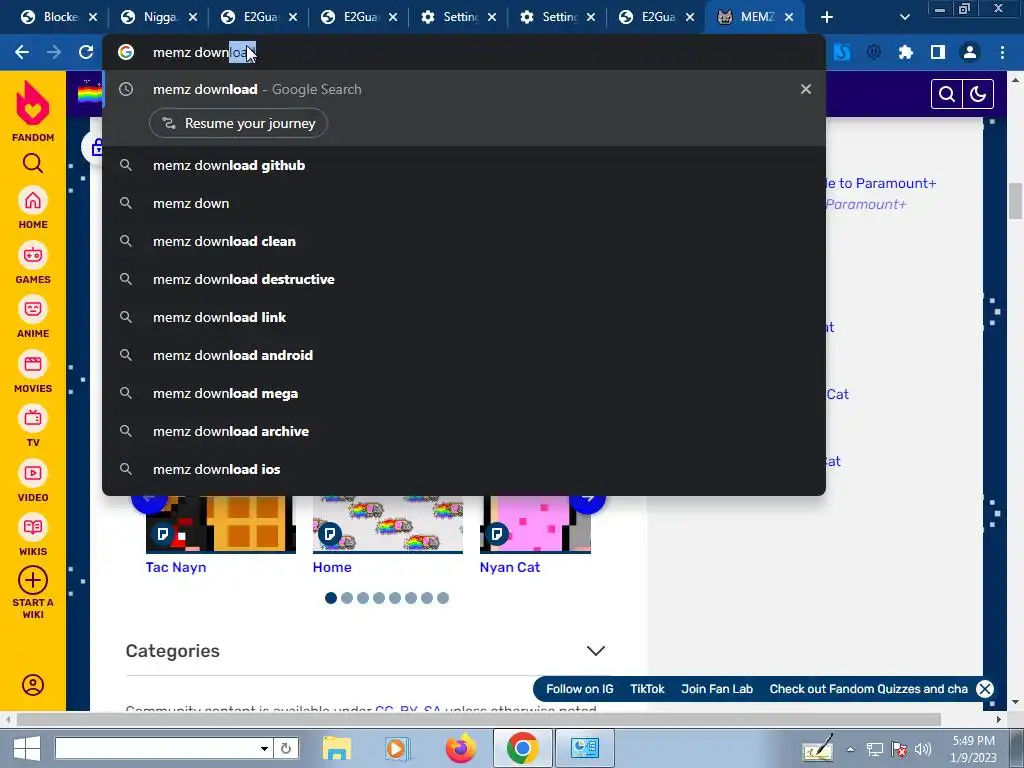This screenshot has height=768, width=1024.
Task: Reload the current page
Action: 86,52
